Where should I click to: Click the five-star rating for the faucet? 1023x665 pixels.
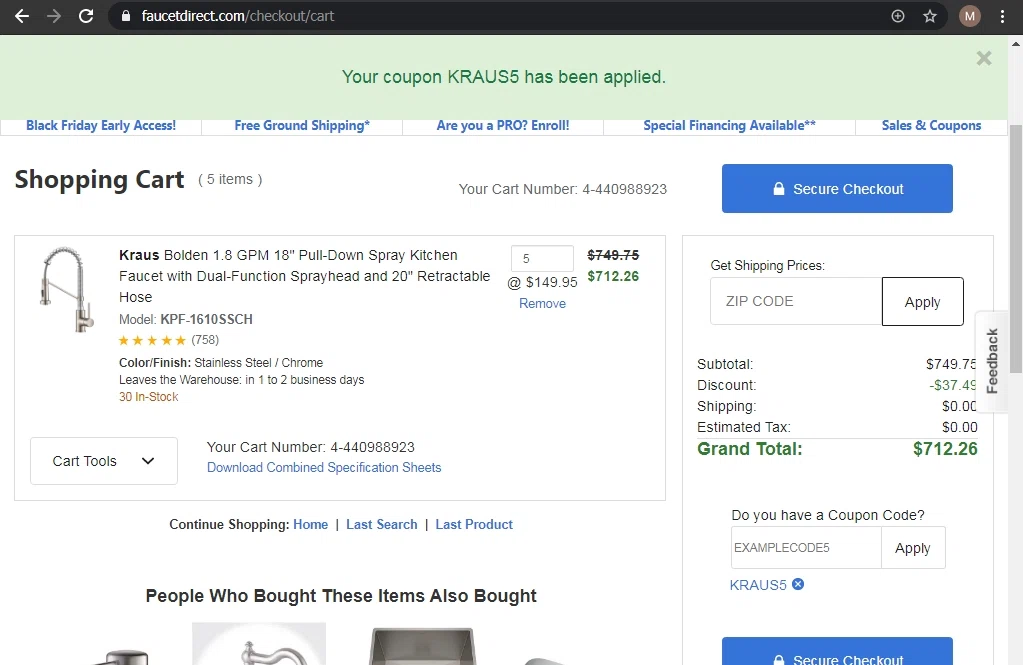152,340
